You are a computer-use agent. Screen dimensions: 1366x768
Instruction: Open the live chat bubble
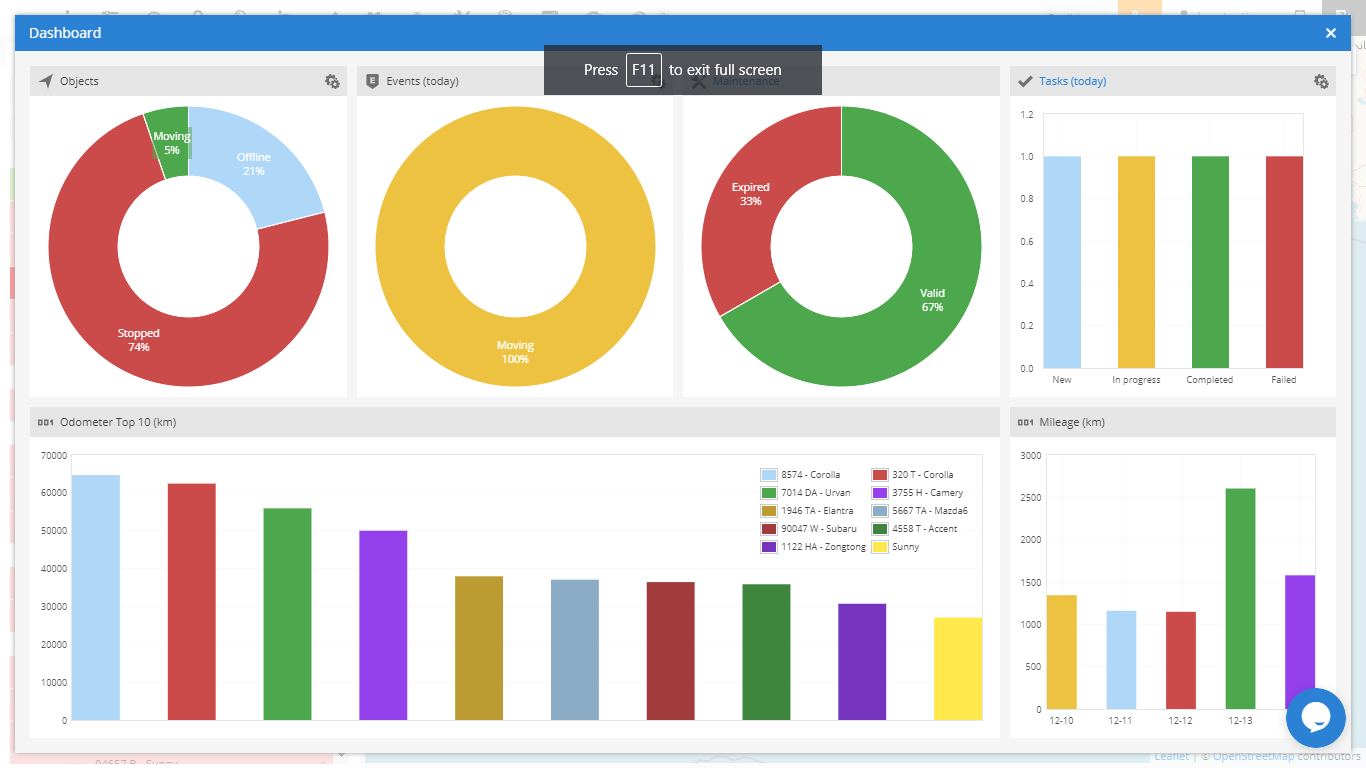pyautogui.click(x=1315, y=717)
